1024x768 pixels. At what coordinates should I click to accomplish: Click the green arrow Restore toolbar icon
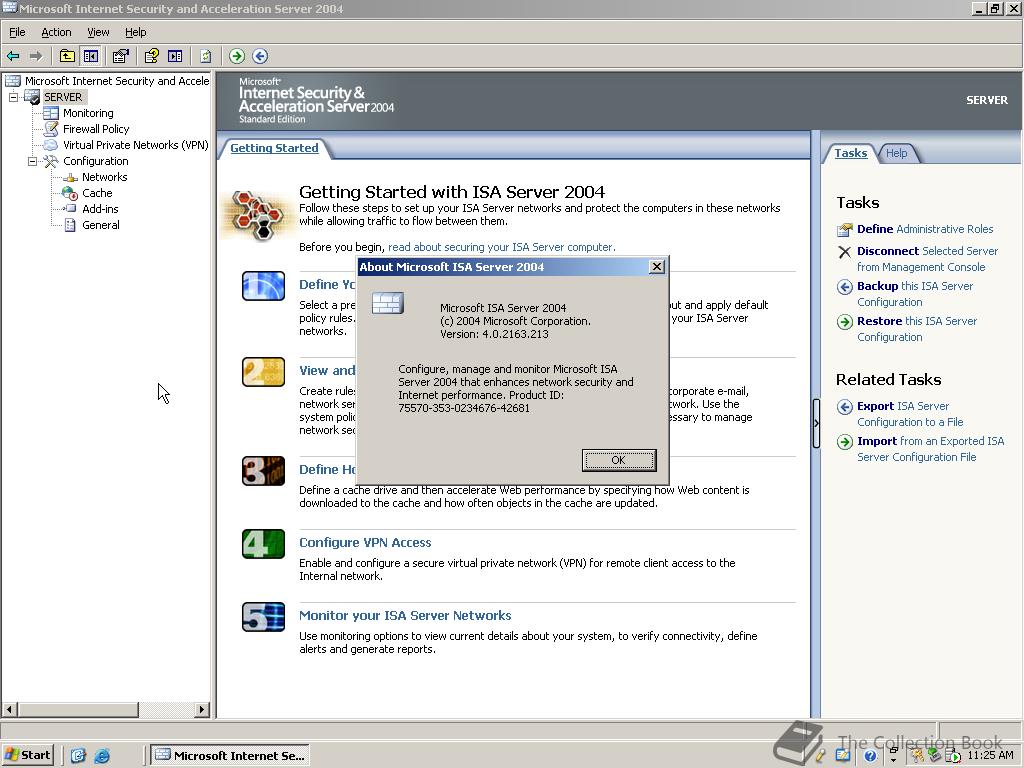[x=236, y=56]
